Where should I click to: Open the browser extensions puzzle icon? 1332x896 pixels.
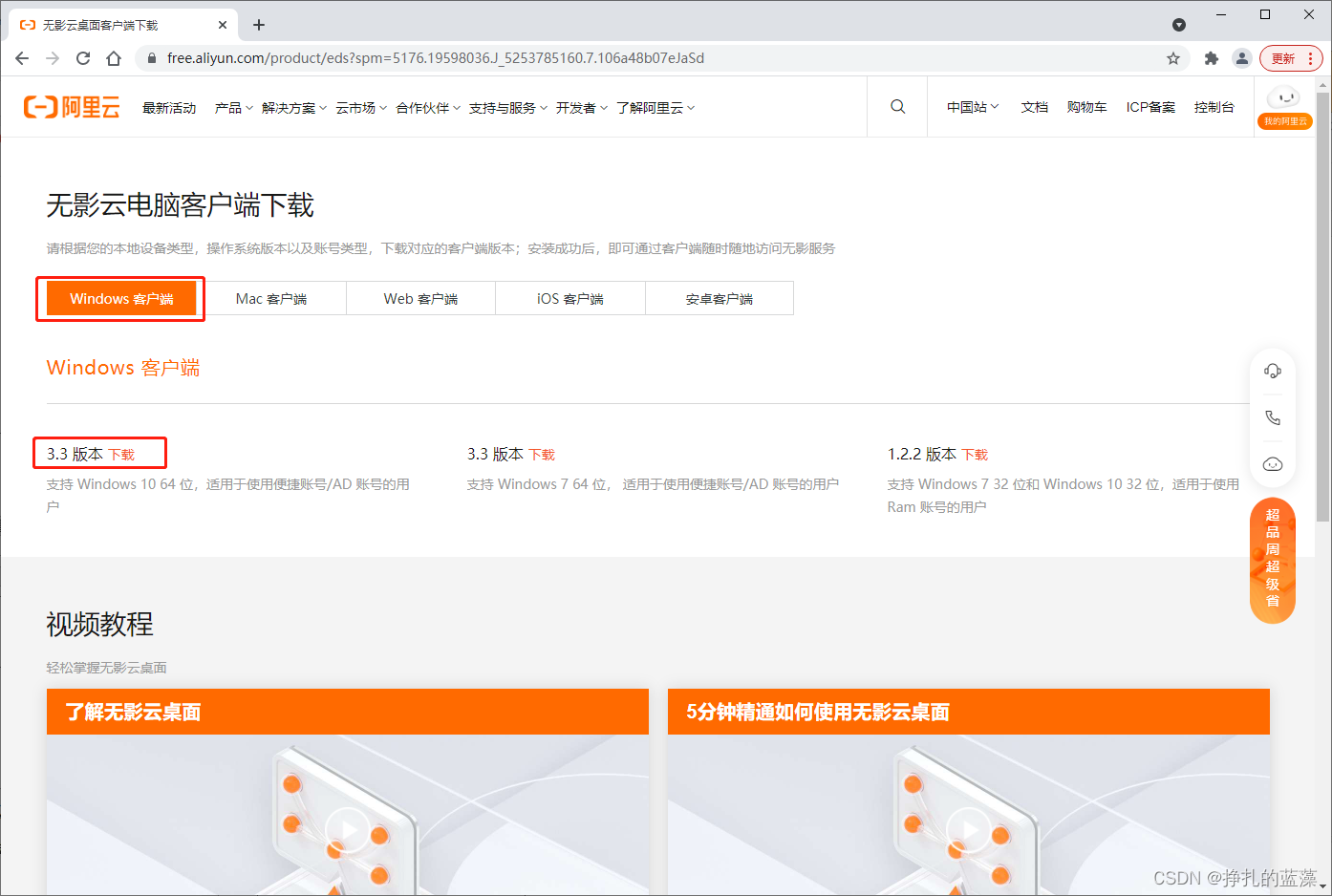tap(1211, 57)
